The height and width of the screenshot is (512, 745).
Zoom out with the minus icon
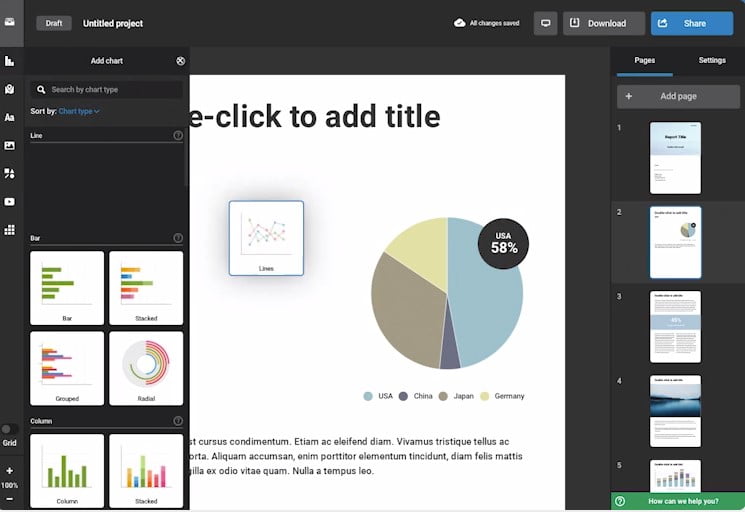pyautogui.click(x=10, y=499)
